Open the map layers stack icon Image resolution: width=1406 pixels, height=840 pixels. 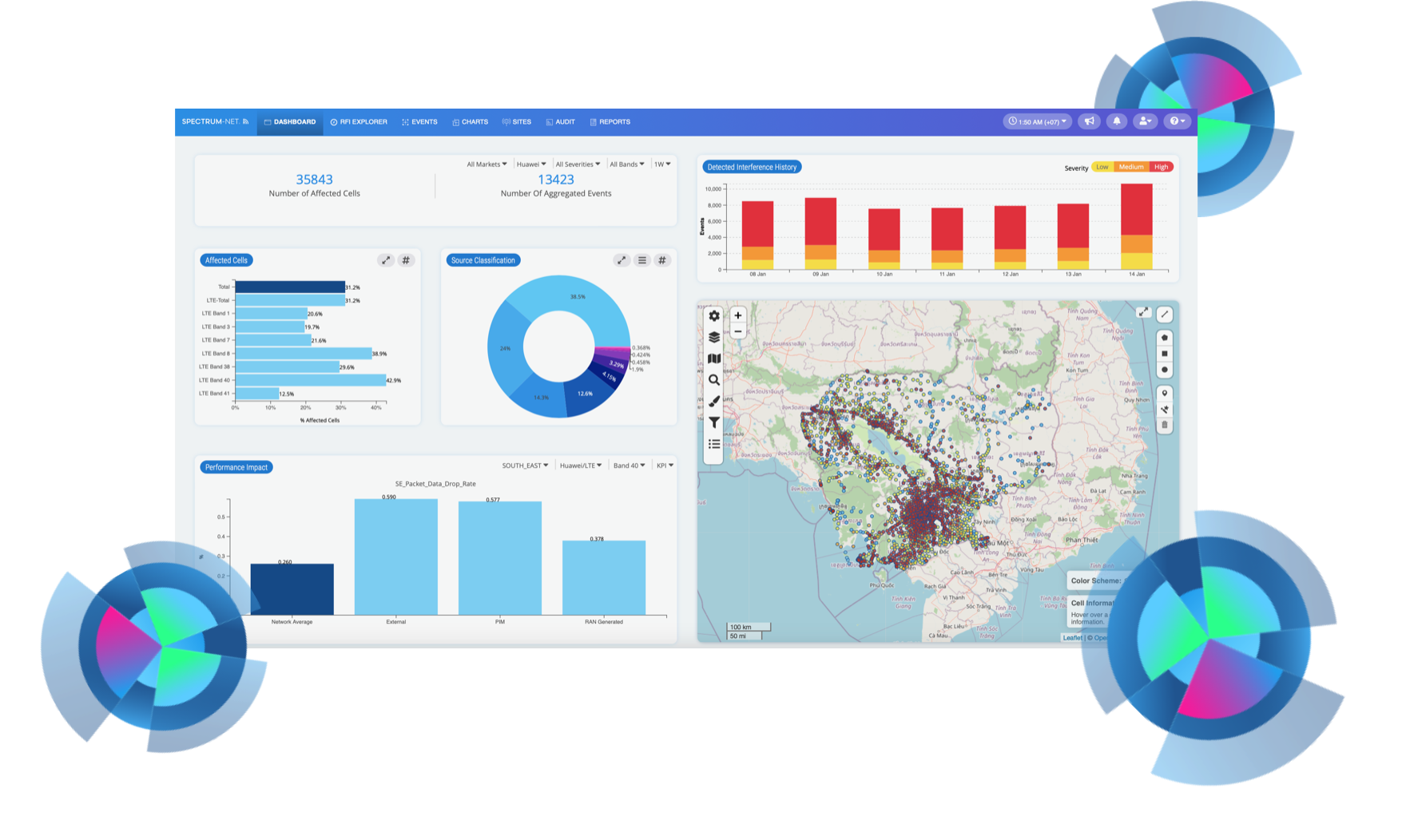(x=714, y=338)
